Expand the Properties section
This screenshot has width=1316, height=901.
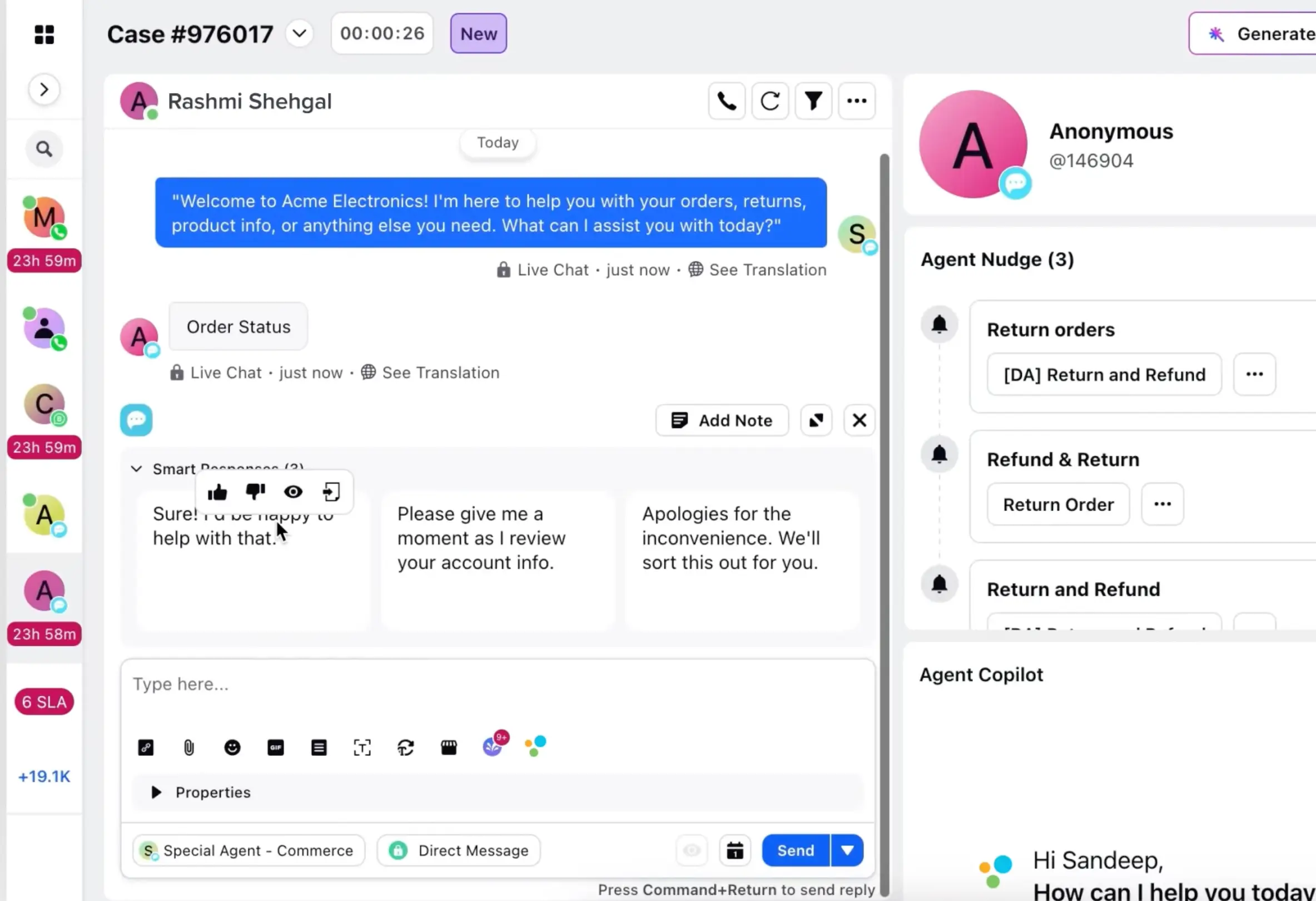click(x=156, y=793)
